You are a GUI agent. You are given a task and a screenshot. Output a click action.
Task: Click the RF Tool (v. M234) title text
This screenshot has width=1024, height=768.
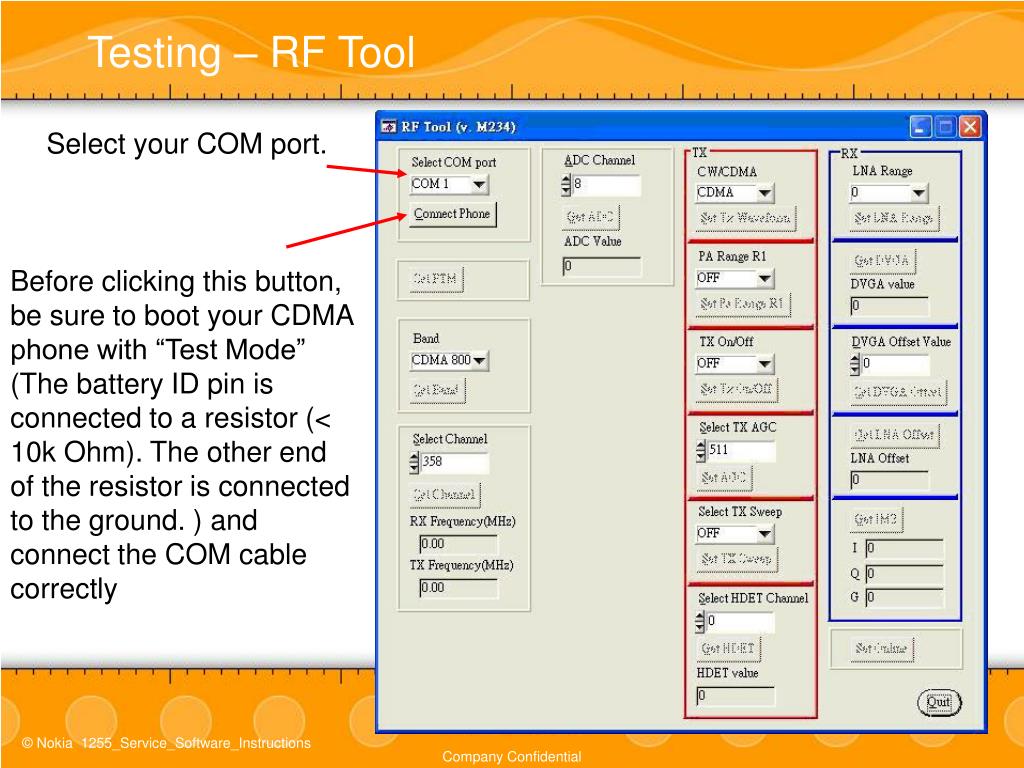click(x=458, y=127)
